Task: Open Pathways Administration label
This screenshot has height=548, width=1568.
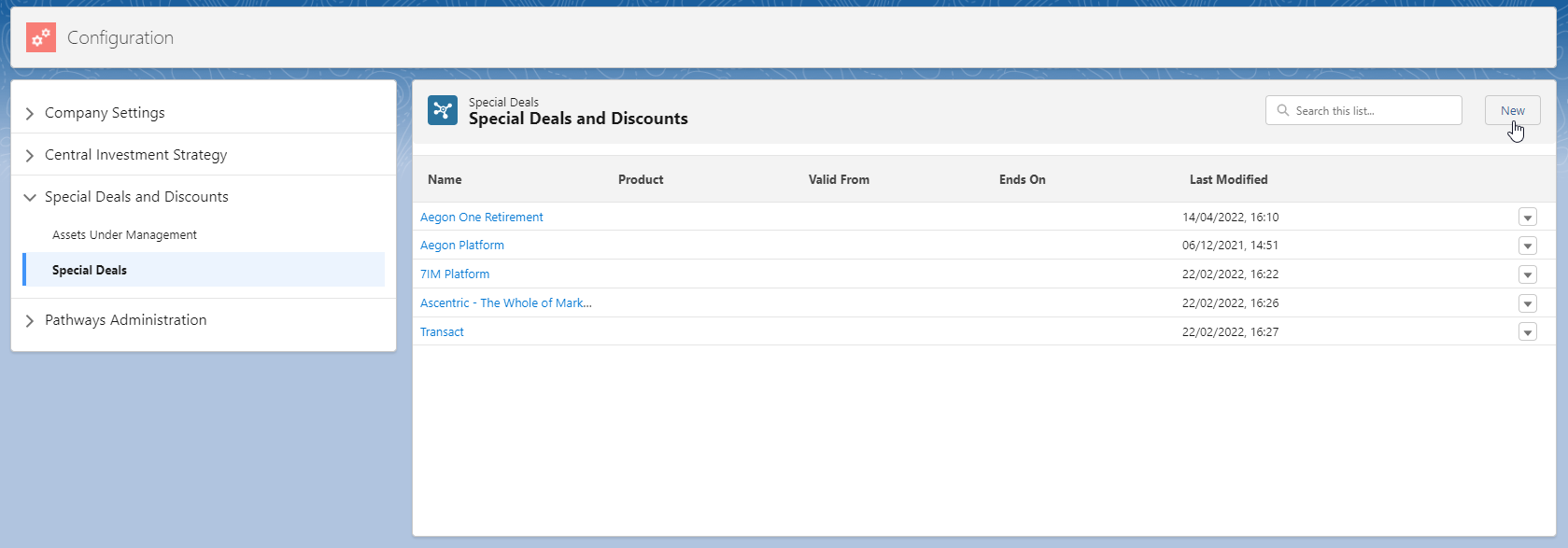Action: tap(126, 320)
